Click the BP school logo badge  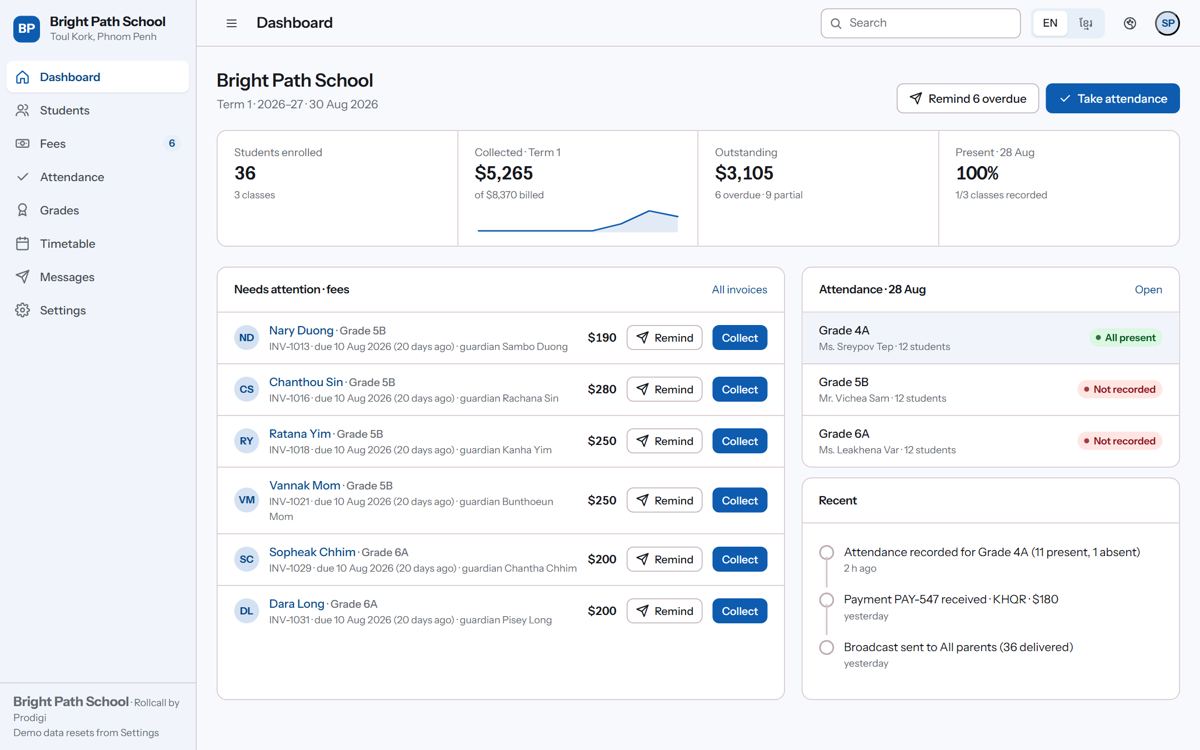[27, 29]
